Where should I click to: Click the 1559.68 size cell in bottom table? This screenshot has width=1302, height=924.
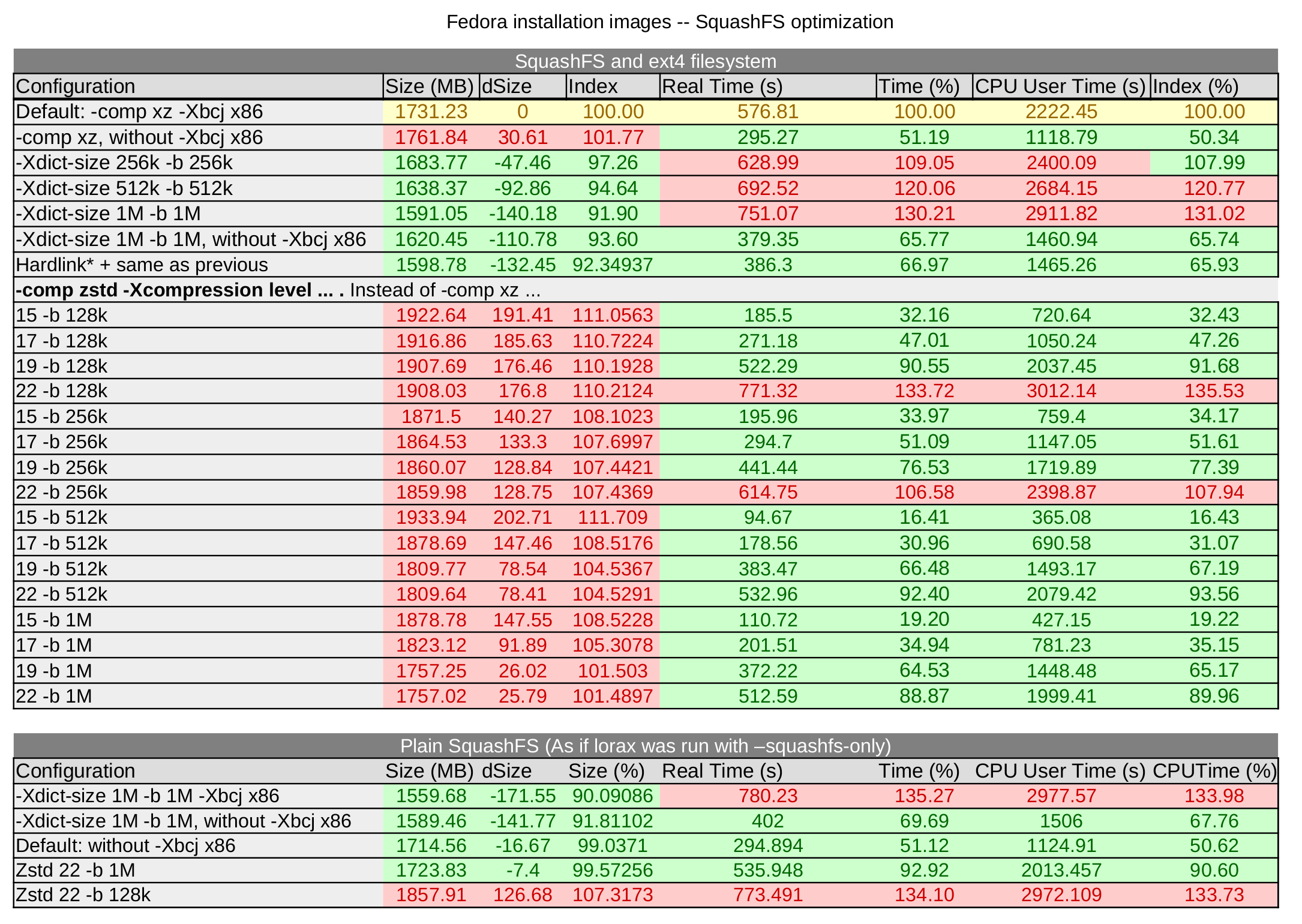point(431,796)
